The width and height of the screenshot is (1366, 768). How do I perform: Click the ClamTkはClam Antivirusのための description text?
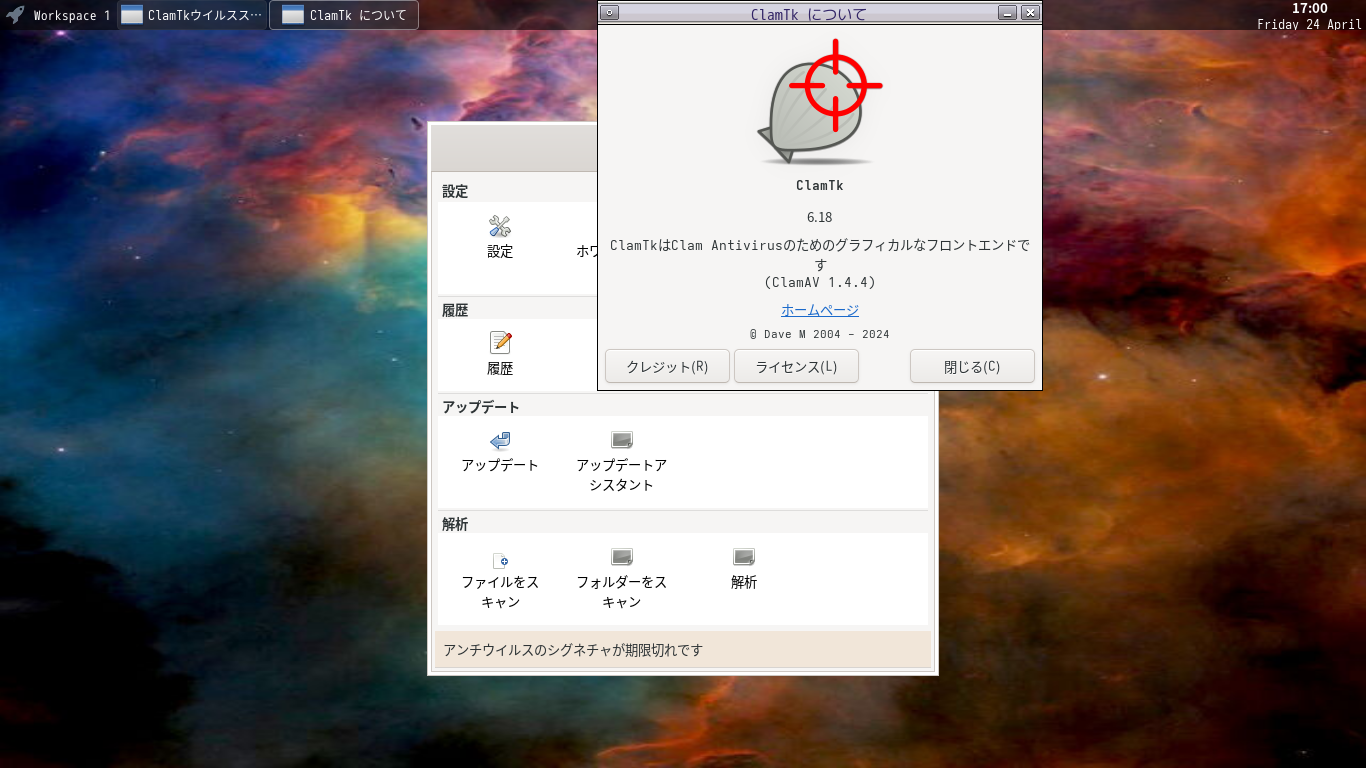pos(820,254)
